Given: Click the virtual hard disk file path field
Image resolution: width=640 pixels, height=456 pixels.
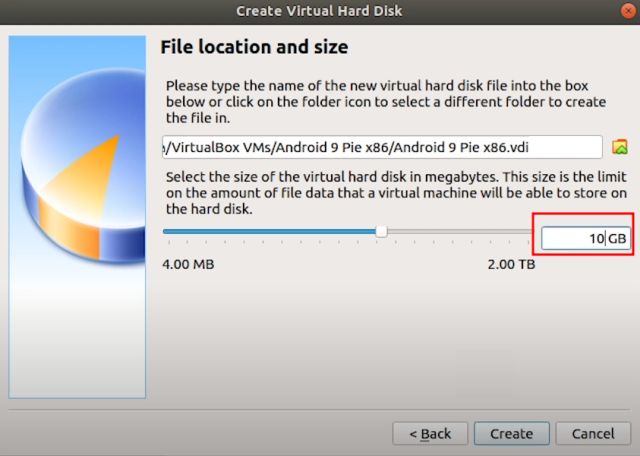Looking at the screenshot, I should click(x=382, y=147).
